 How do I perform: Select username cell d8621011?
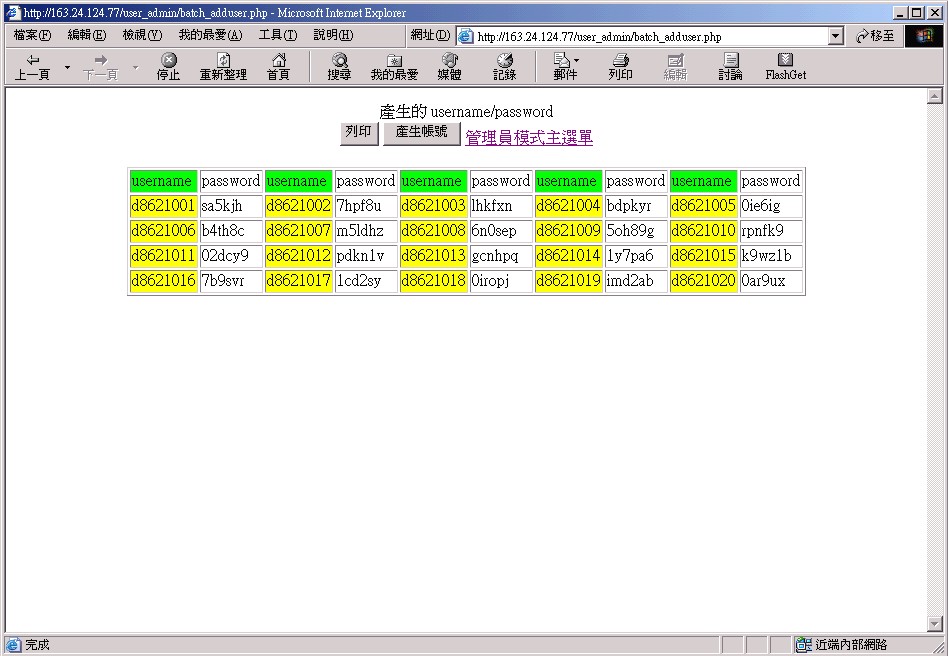click(x=163, y=256)
